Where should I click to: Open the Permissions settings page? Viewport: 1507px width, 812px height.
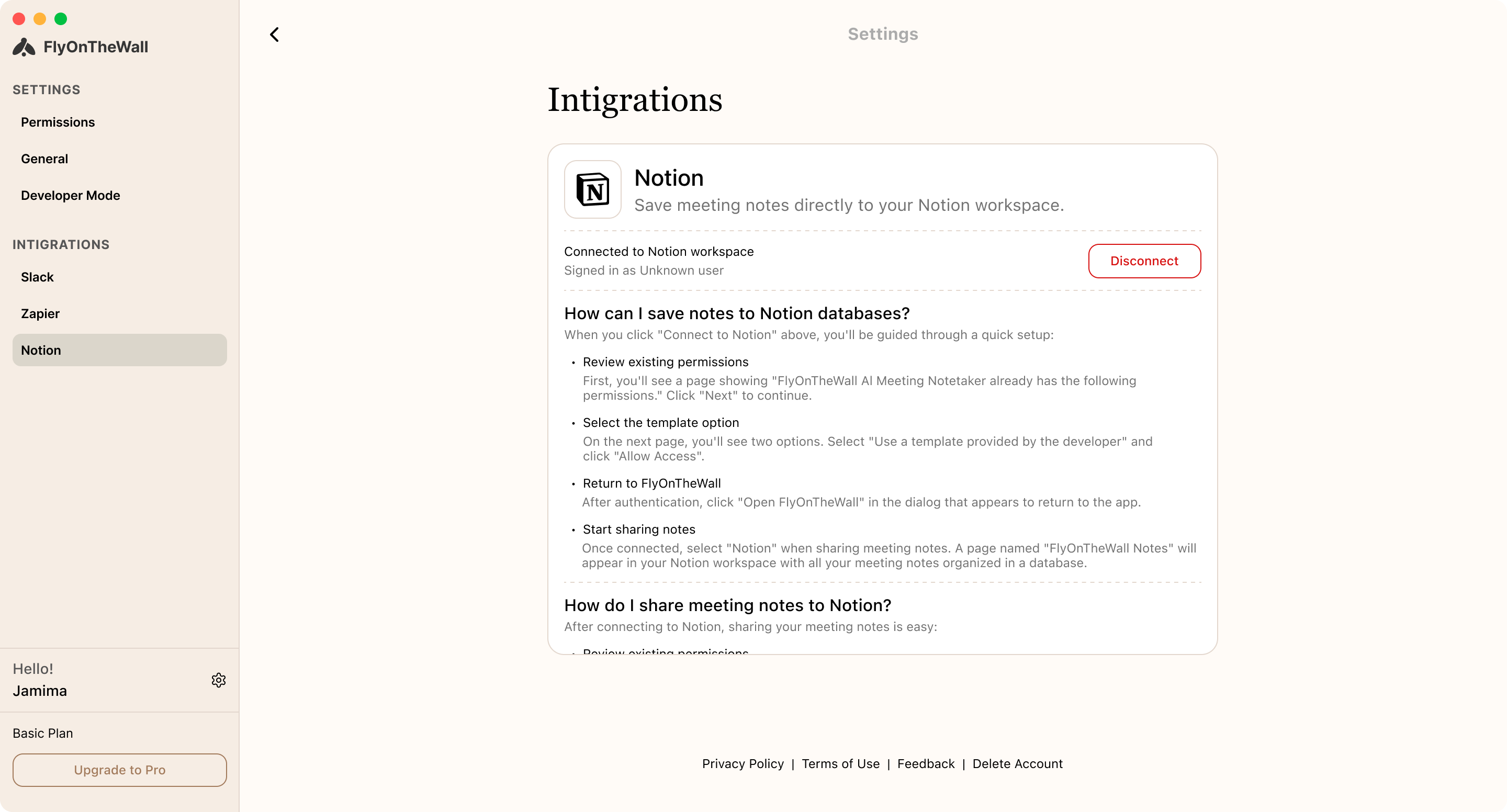tap(119, 122)
